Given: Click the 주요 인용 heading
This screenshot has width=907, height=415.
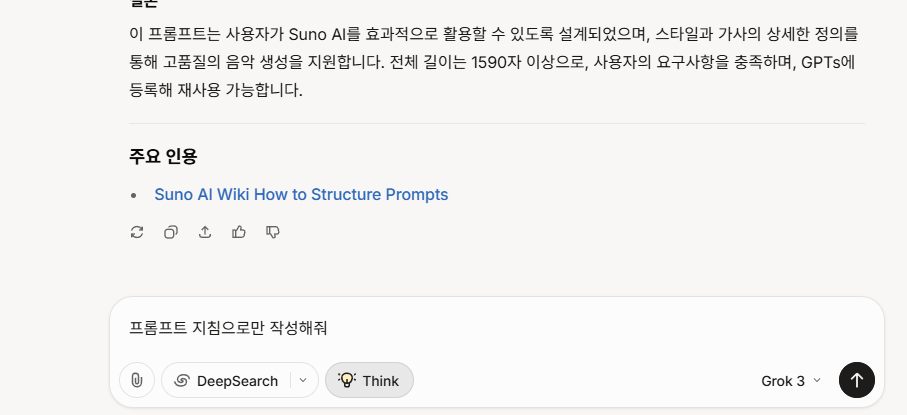Looking at the screenshot, I should coord(163,156).
